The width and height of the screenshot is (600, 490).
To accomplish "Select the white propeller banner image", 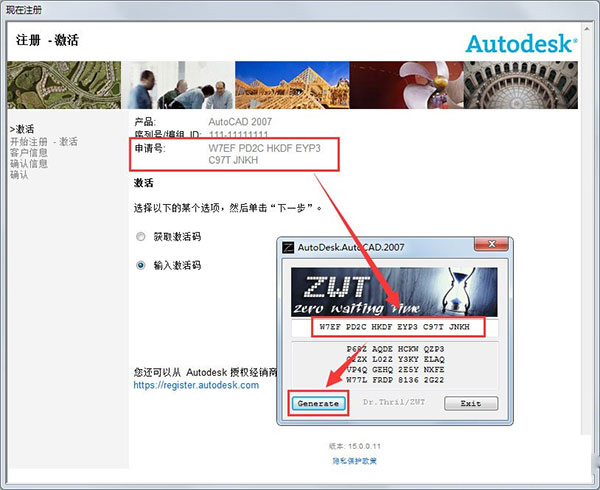I will (406, 85).
